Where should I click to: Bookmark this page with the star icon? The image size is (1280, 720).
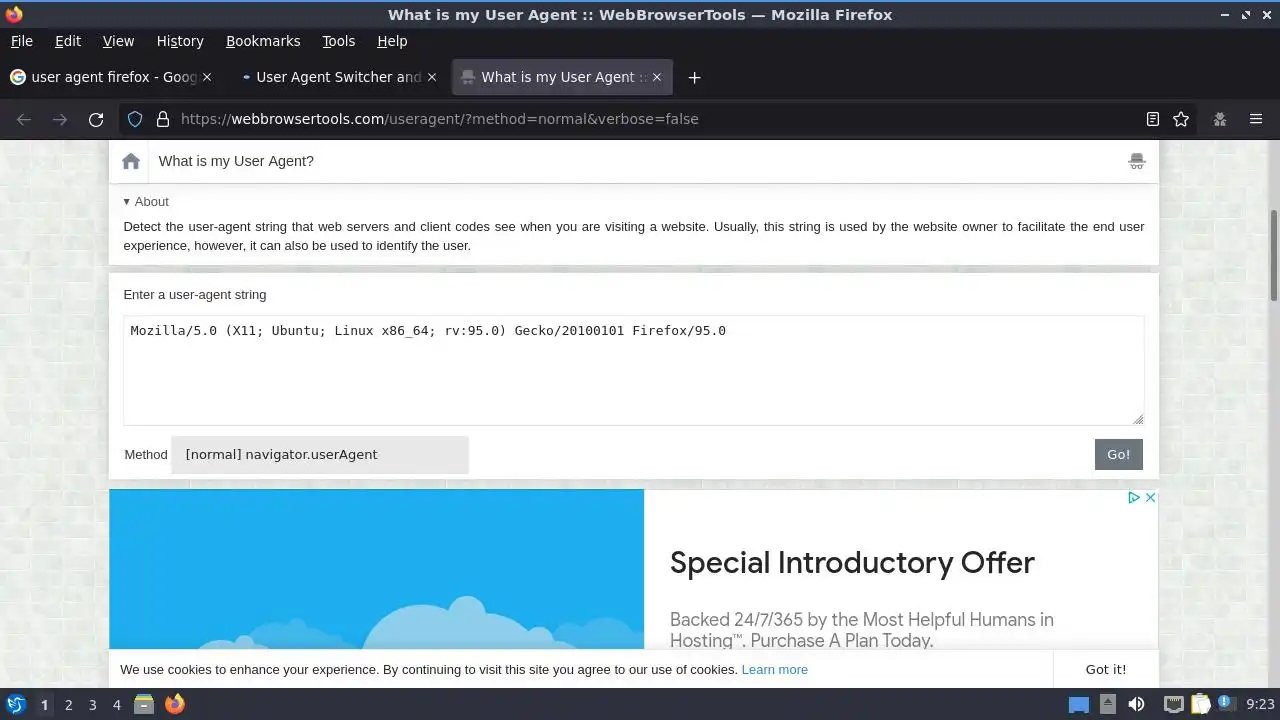(x=1181, y=119)
